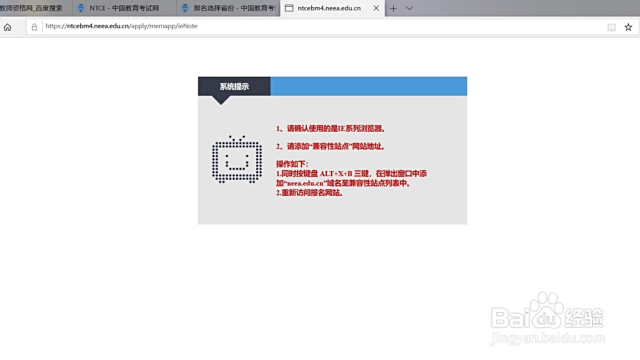Screen dimensions: 640x360
Task: Click the ntcebm4 tab page icon
Action: (289, 8)
